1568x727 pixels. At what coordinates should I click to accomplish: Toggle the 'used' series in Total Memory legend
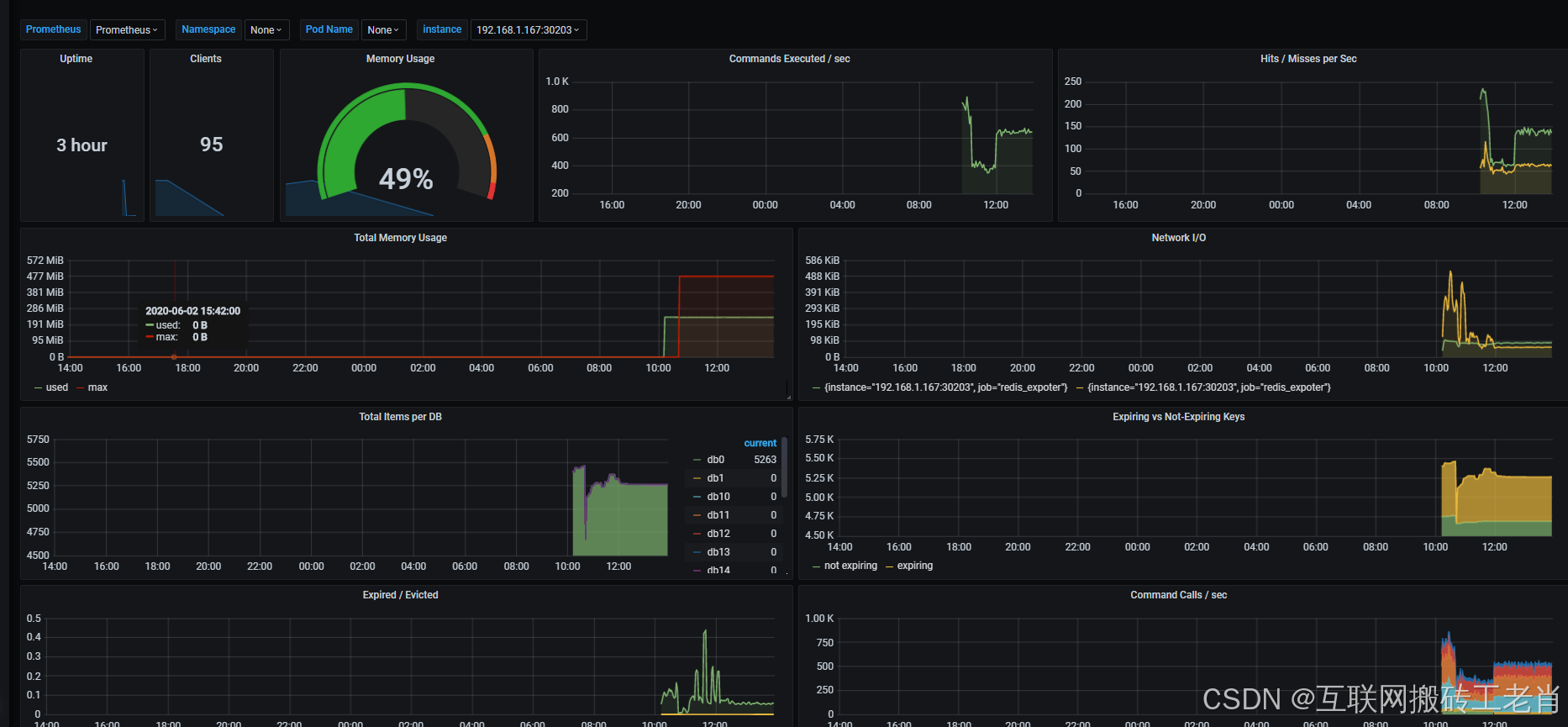pos(57,387)
